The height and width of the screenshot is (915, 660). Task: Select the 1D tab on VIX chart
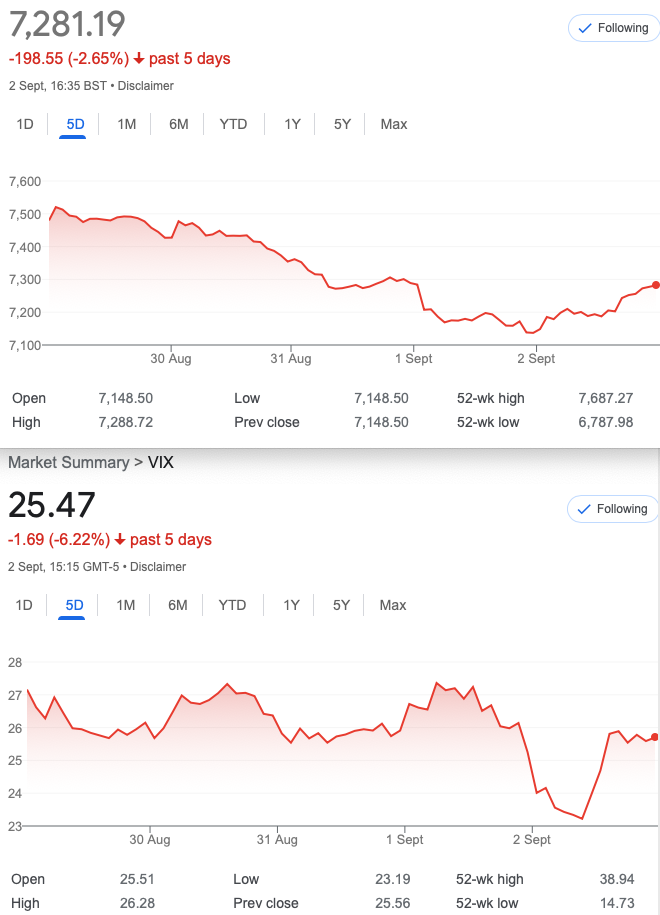(24, 605)
